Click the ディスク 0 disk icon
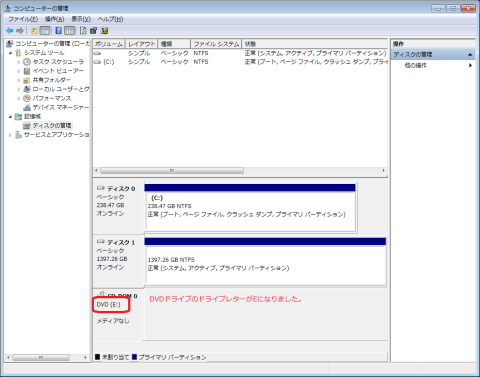The image size is (480, 377). tap(101, 188)
